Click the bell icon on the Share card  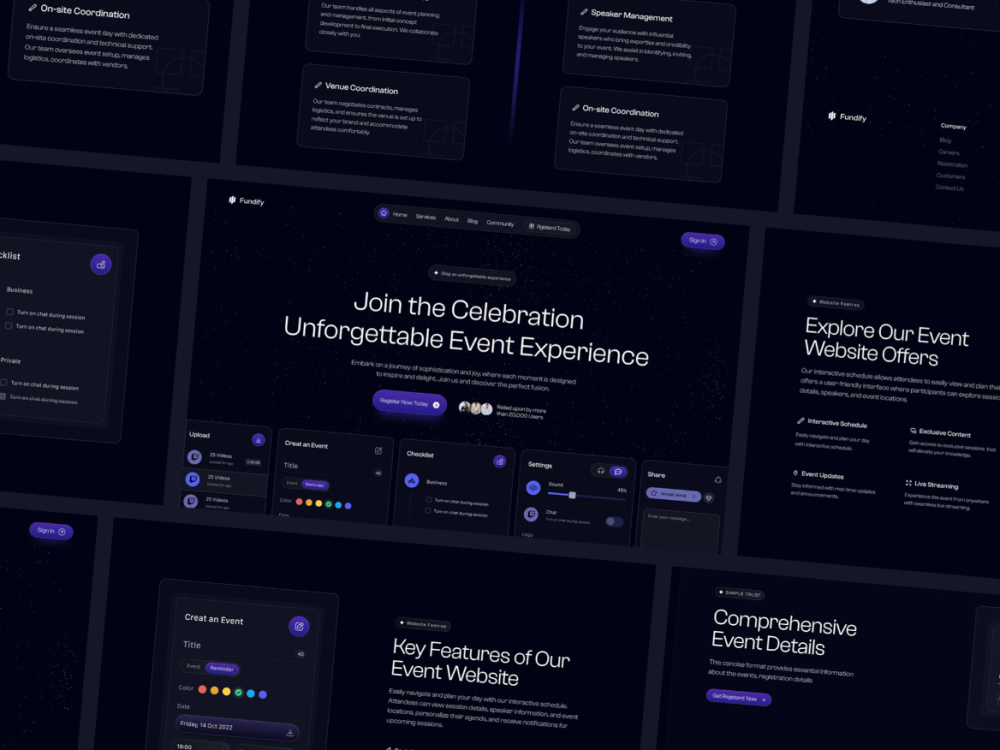click(x=717, y=480)
